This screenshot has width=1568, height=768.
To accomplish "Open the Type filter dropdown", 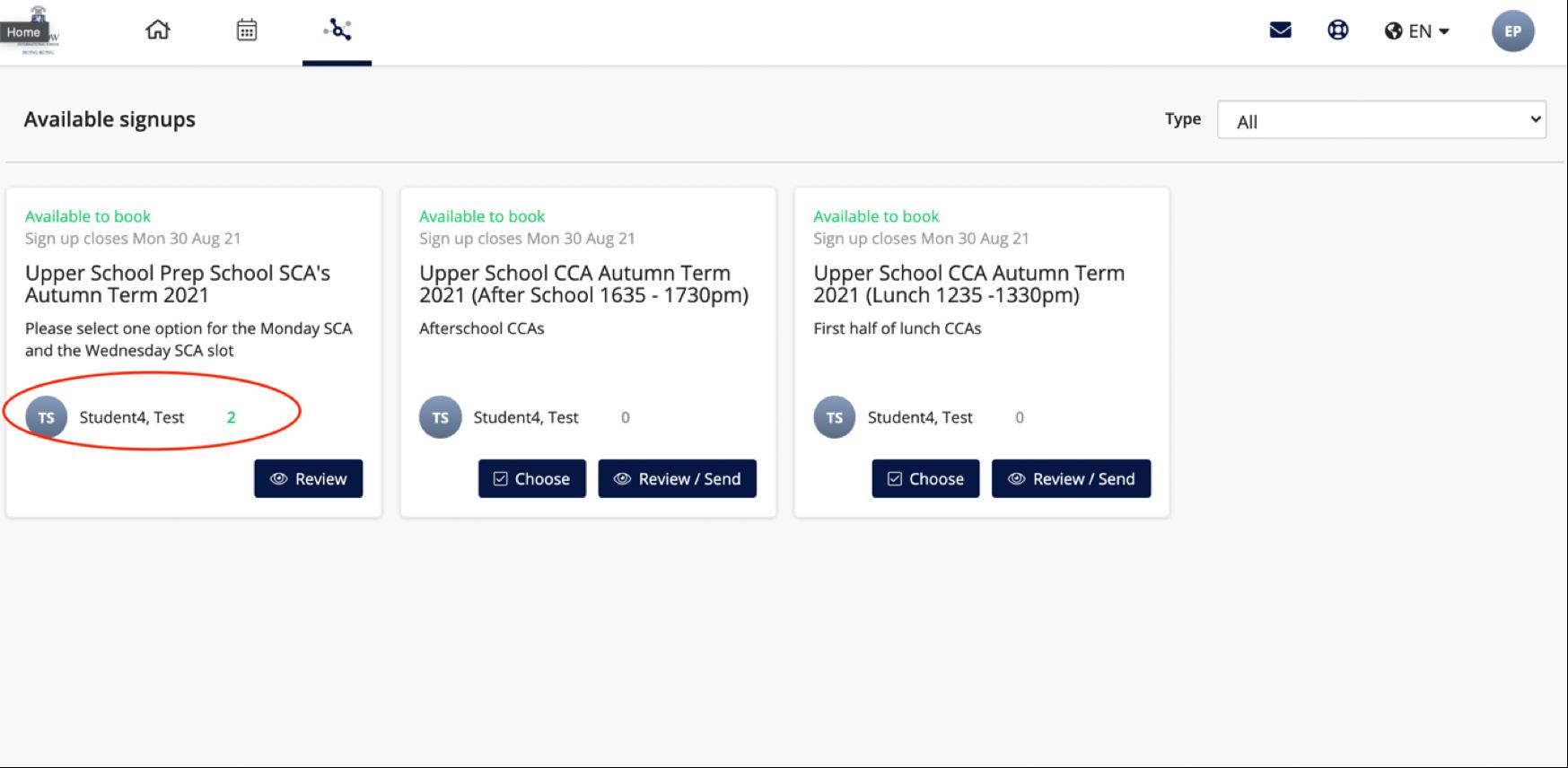I will click(x=1380, y=120).
